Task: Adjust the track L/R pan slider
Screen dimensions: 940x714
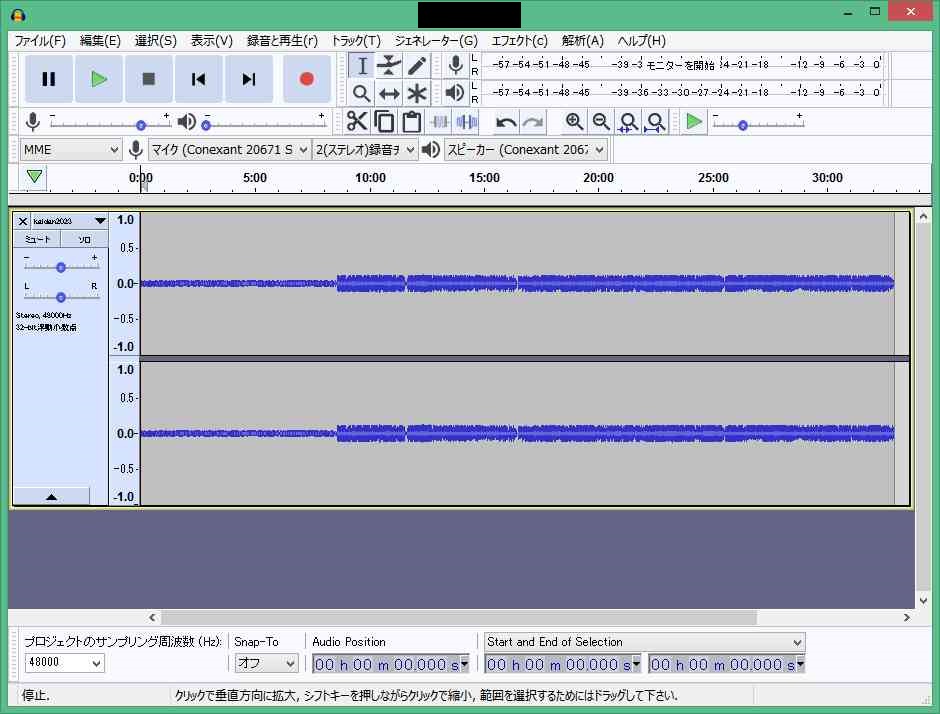Action: pos(61,297)
